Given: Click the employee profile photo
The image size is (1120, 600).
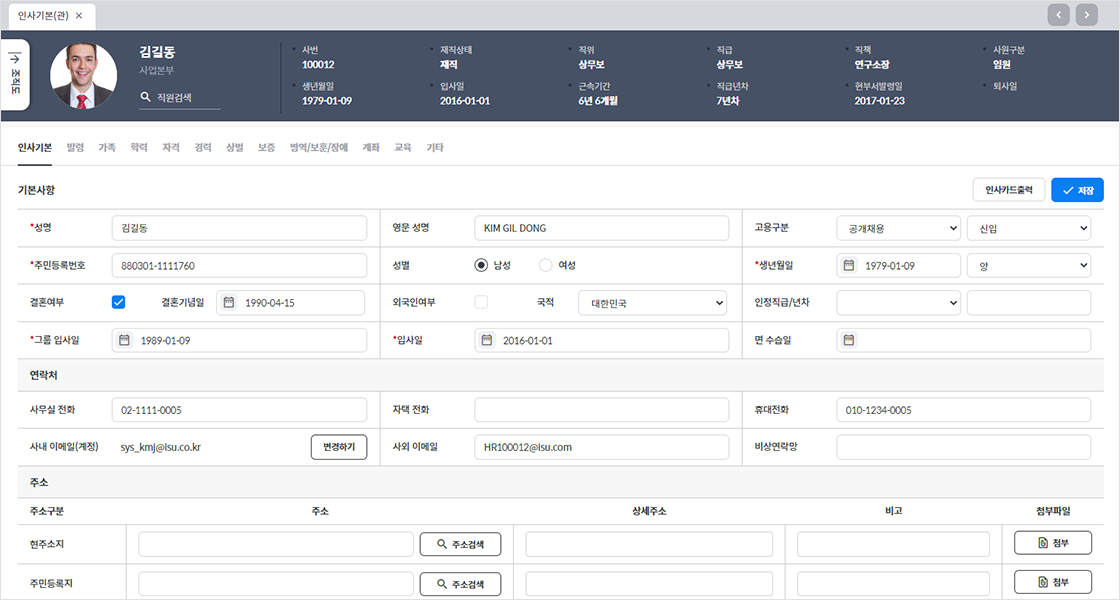Looking at the screenshot, I should 83,76.
